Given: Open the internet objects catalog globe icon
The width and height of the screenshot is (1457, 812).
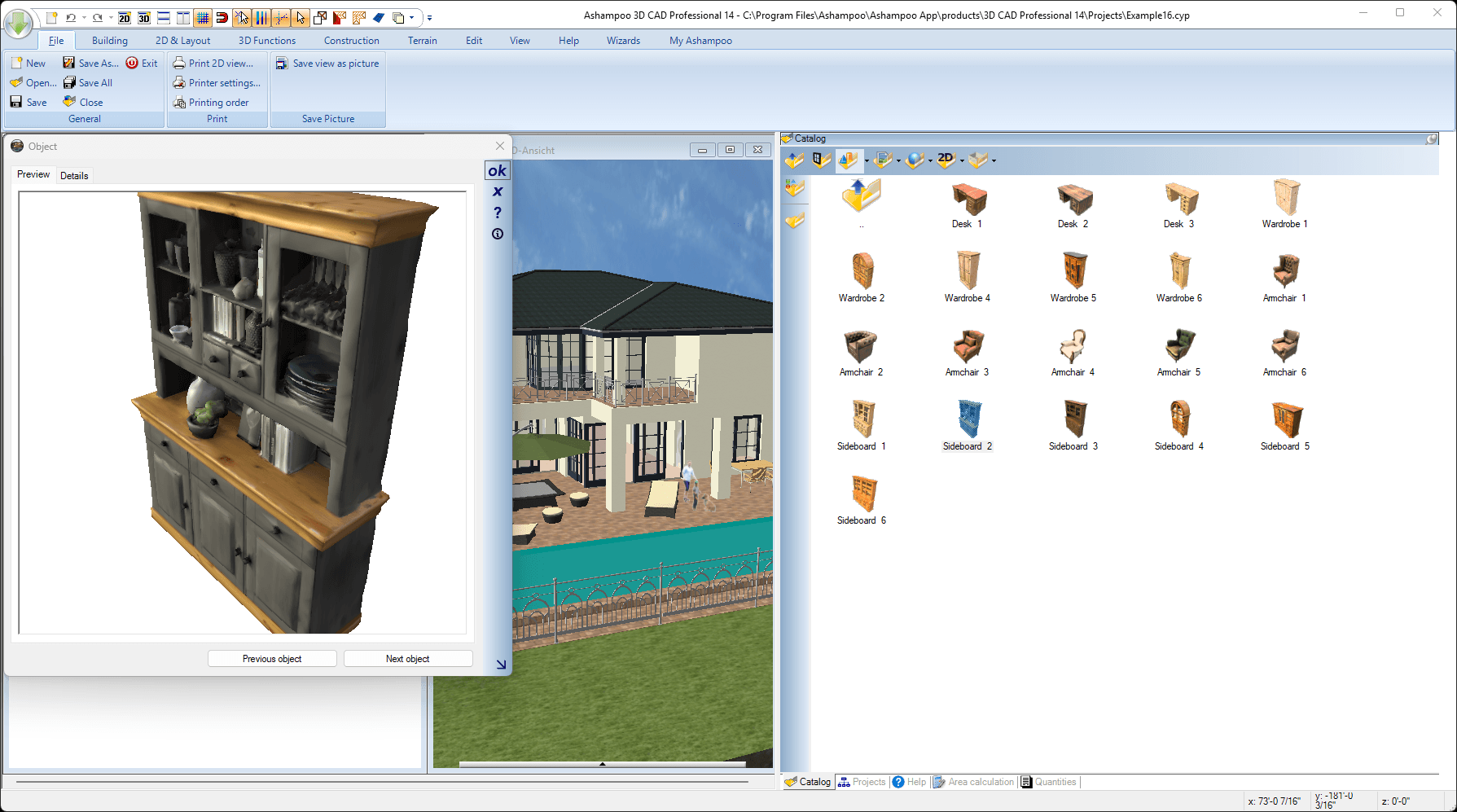Looking at the screenshot, I should pyautogui.click(x=915, y=160).
